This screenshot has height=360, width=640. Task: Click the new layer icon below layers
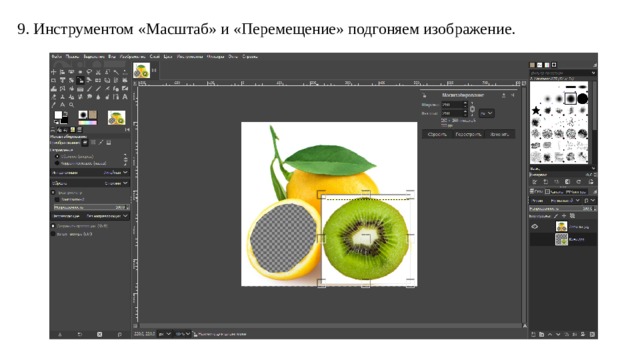(x=533, y=334)
